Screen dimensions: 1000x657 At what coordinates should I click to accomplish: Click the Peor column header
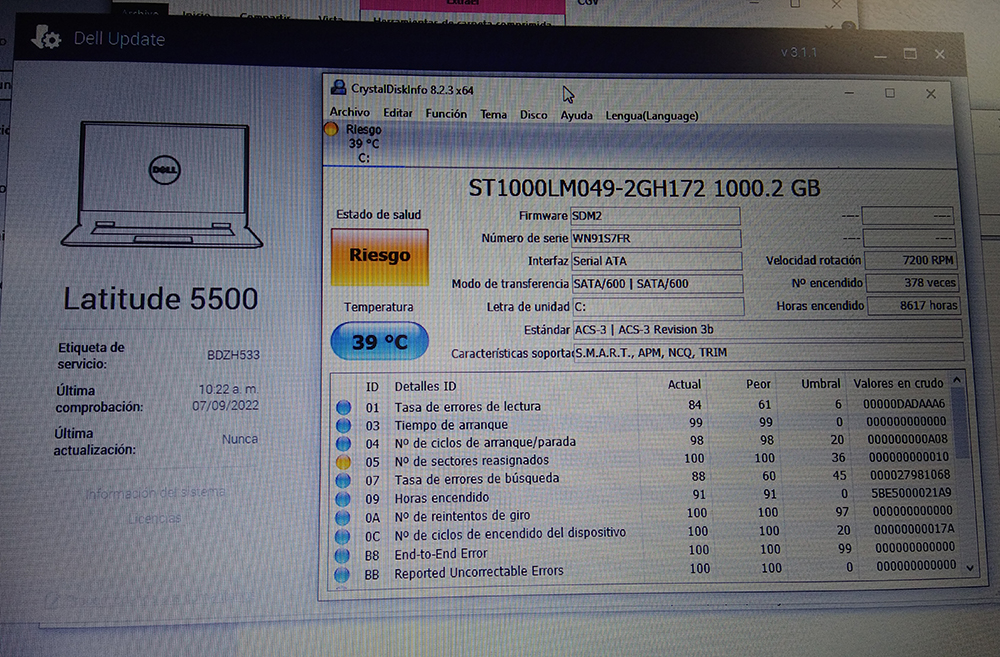click(758, 384)
